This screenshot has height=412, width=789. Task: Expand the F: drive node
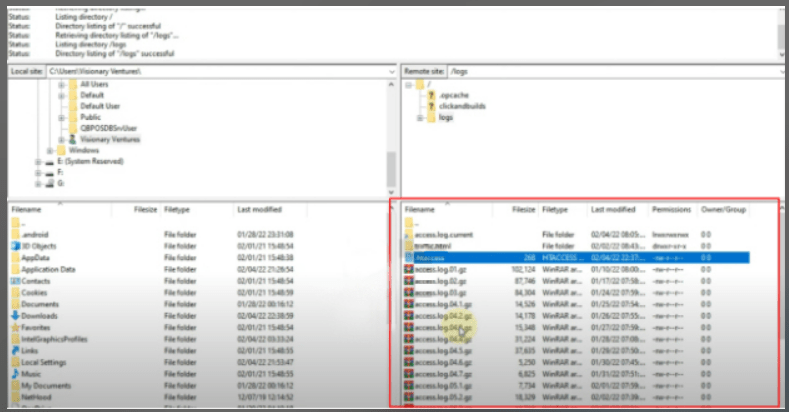[x=38, y=173]
